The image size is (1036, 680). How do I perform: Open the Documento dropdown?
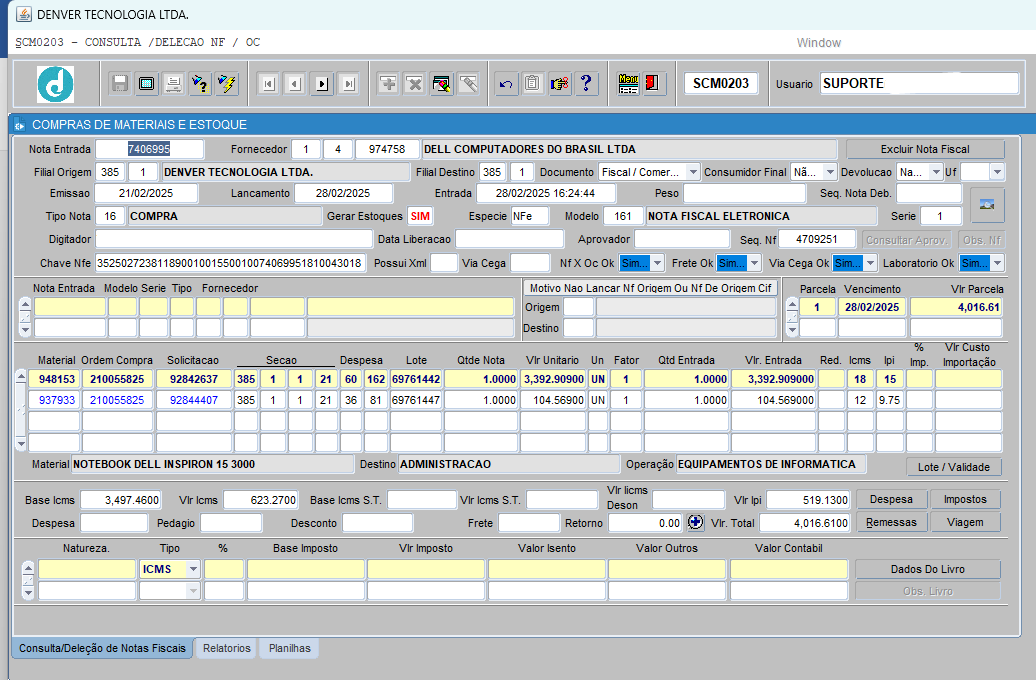693,172
